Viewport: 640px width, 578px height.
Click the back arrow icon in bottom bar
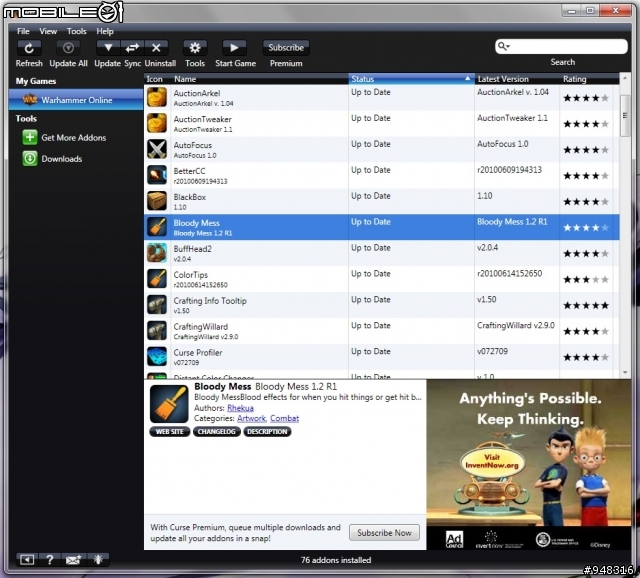pos(27,560)
